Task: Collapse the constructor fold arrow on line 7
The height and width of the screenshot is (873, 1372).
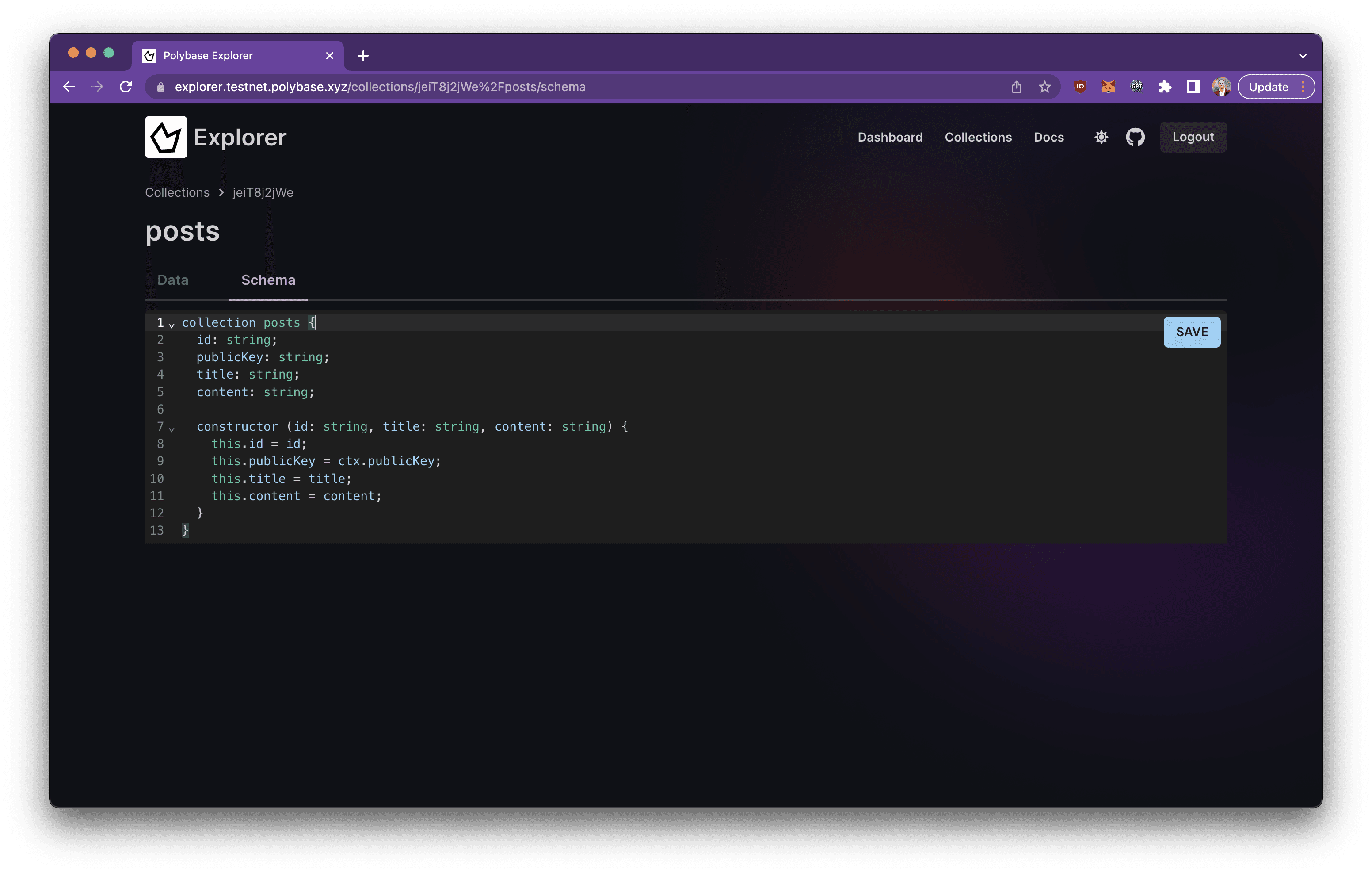Action: [x=171, y=429]
